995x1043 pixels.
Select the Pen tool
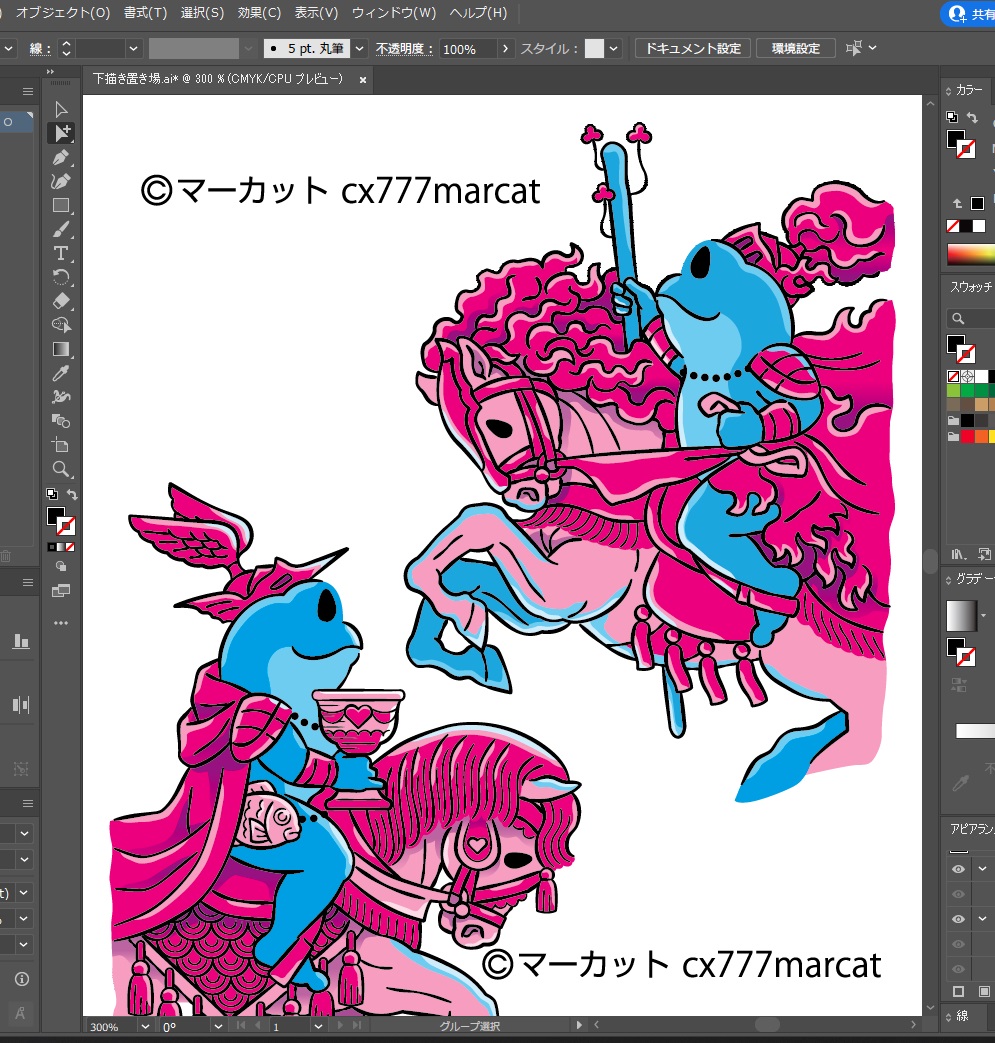coord(61,157)
